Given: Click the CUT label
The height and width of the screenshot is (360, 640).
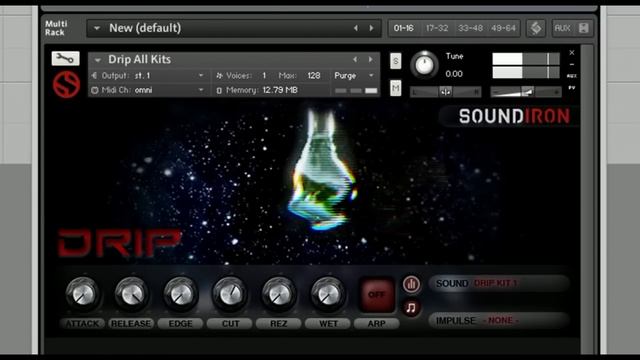Looking at the screenshot, I should pos(230,324).
